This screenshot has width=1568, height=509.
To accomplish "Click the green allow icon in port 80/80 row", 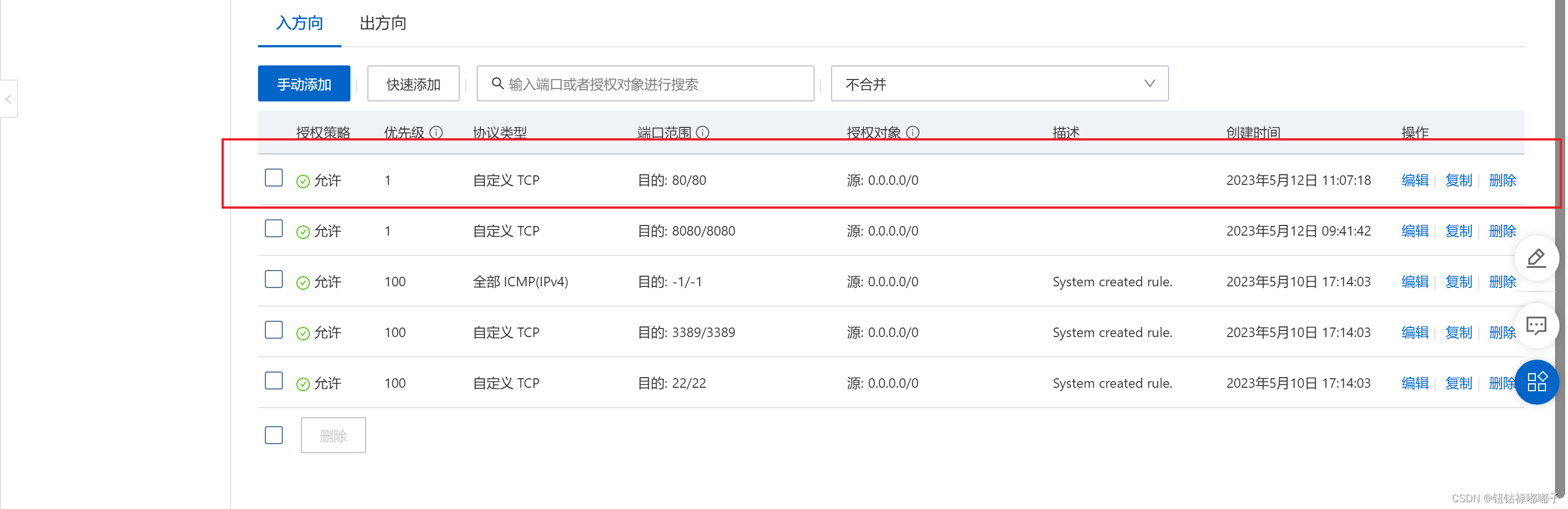I will tap(303, 181).
